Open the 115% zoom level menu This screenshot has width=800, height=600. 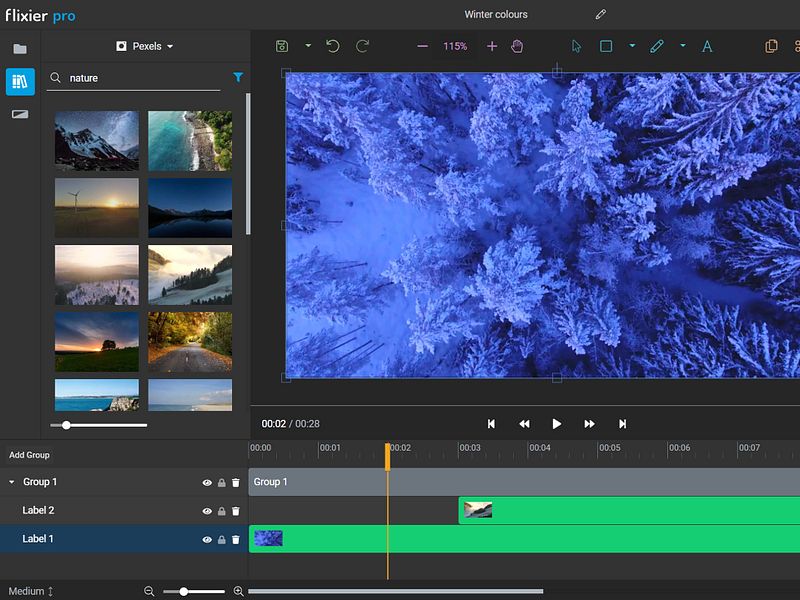[x=455, y=46]
